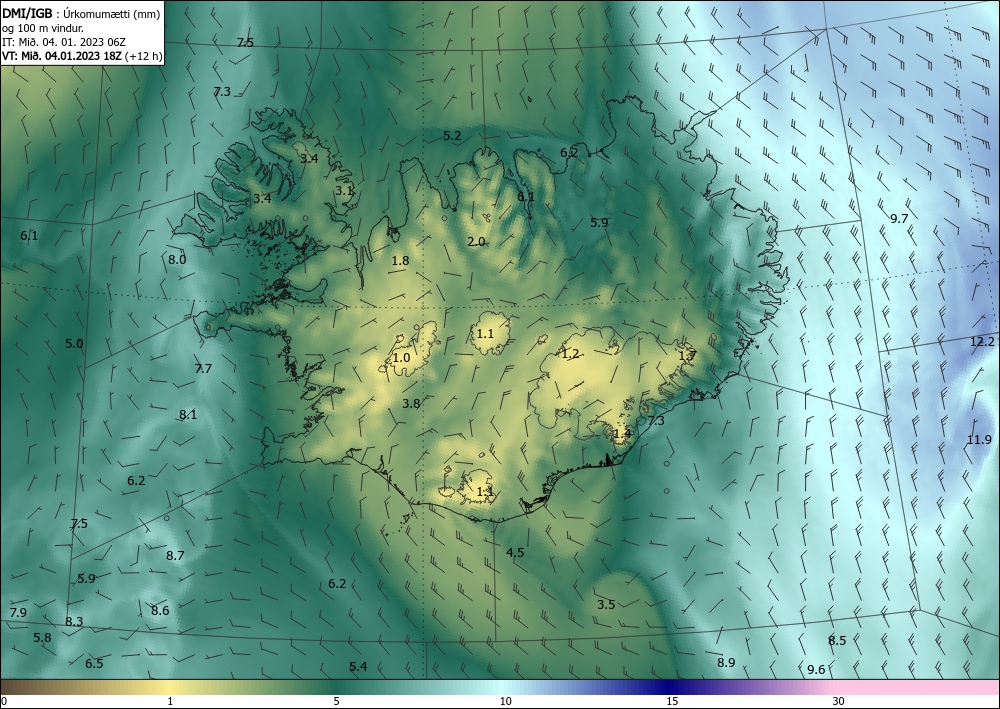The width and height of the screenshot is (1000, 709).
Task: Click the 12.2 value at the right edge
Action: coord(982,342)
